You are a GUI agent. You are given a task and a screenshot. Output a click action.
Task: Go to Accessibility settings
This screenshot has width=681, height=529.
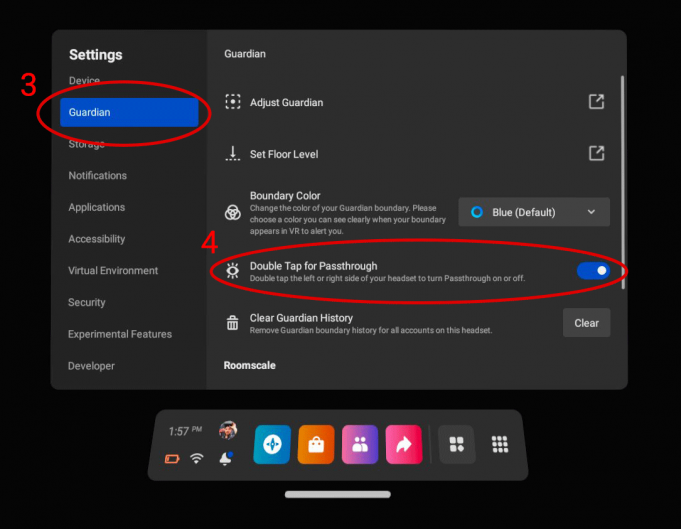tap(97, 239)
